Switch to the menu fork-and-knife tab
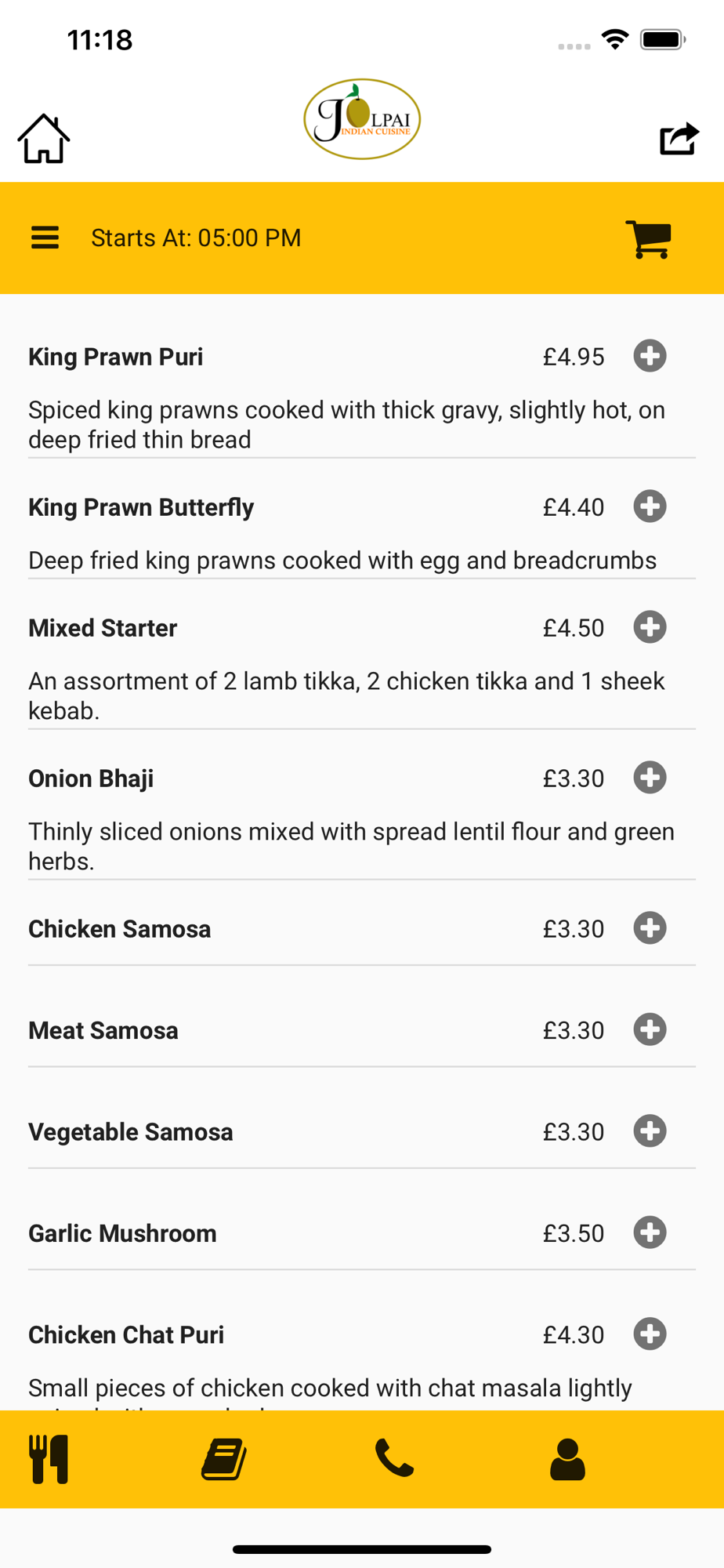 [x=49, y=1459]
